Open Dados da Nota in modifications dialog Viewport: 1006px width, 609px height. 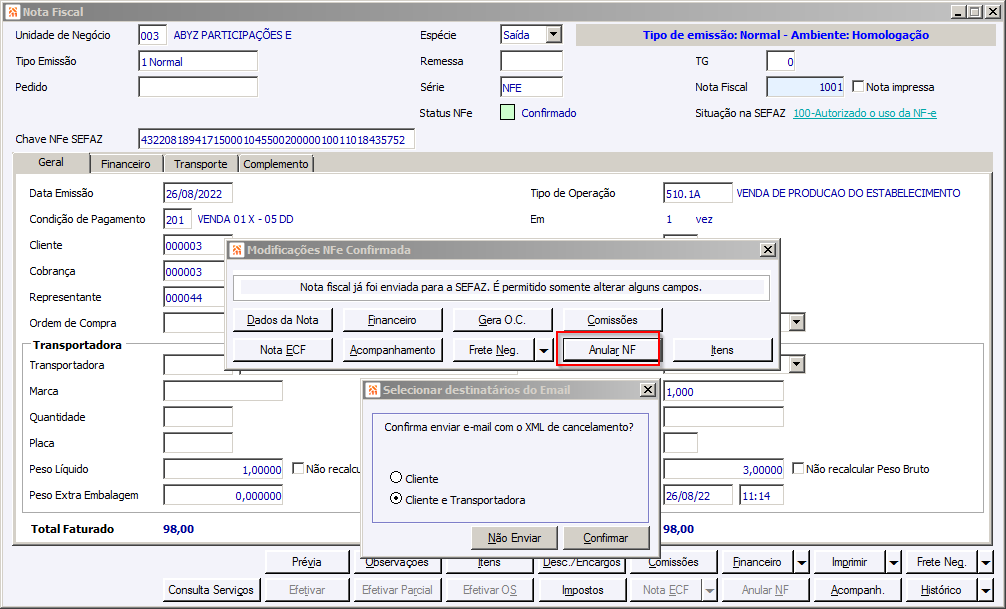[283, 320]
